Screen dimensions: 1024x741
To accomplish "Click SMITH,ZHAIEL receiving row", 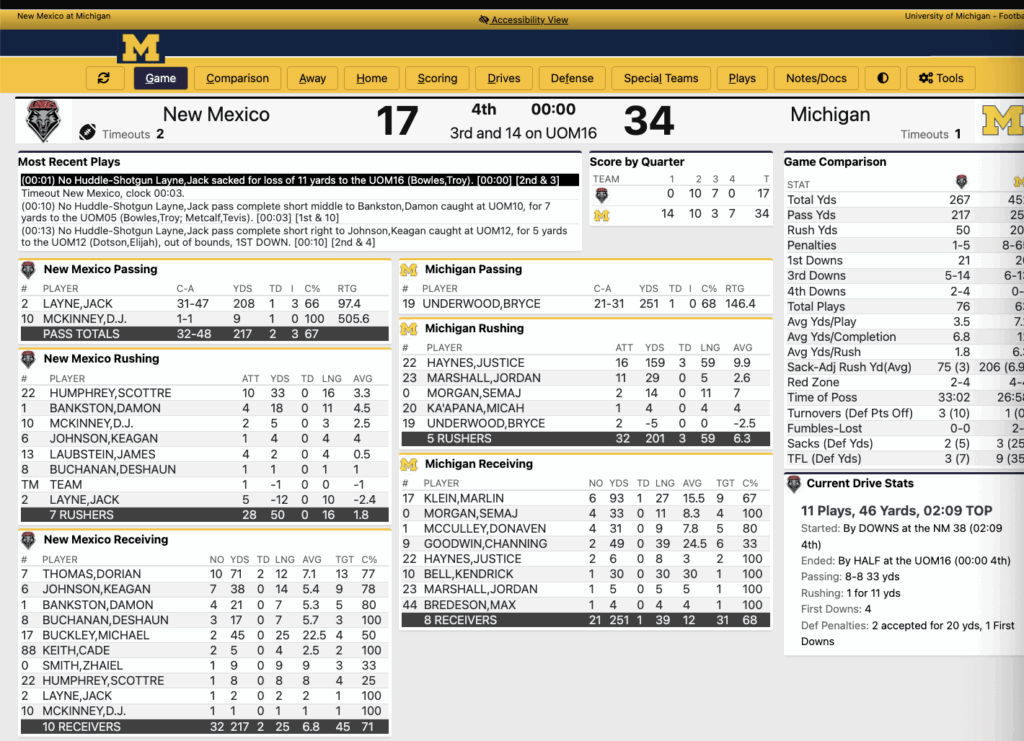I will point(204,665).
